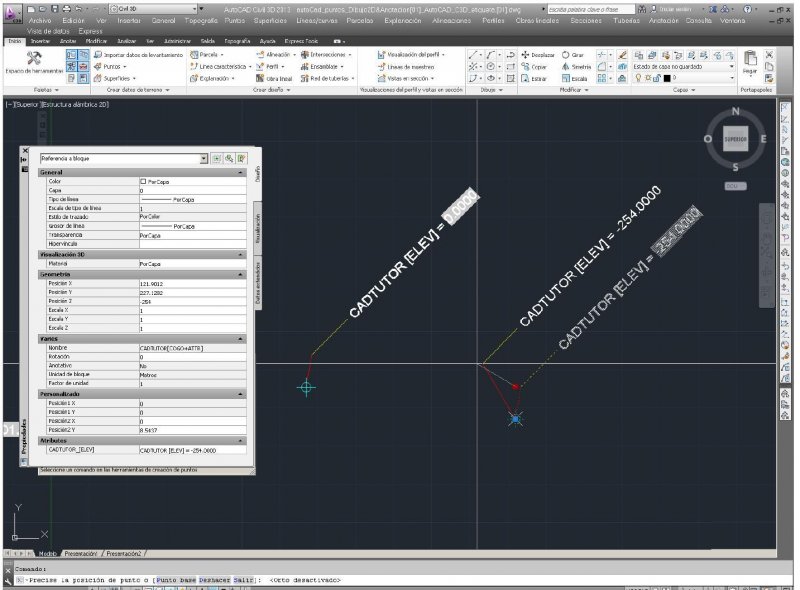Click the command line prompt input
This screenshot has width=800, height=590.
point(403,580)
